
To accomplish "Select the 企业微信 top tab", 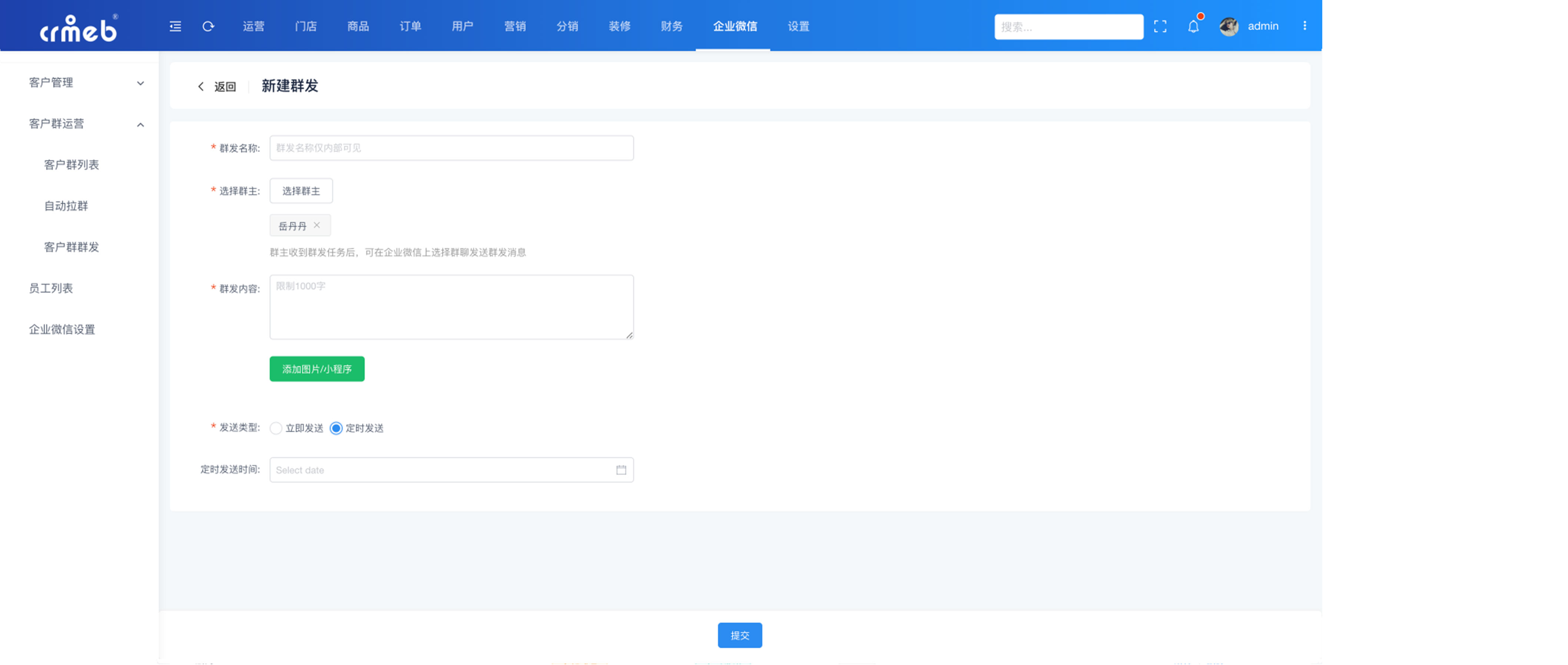I will 735,26.
